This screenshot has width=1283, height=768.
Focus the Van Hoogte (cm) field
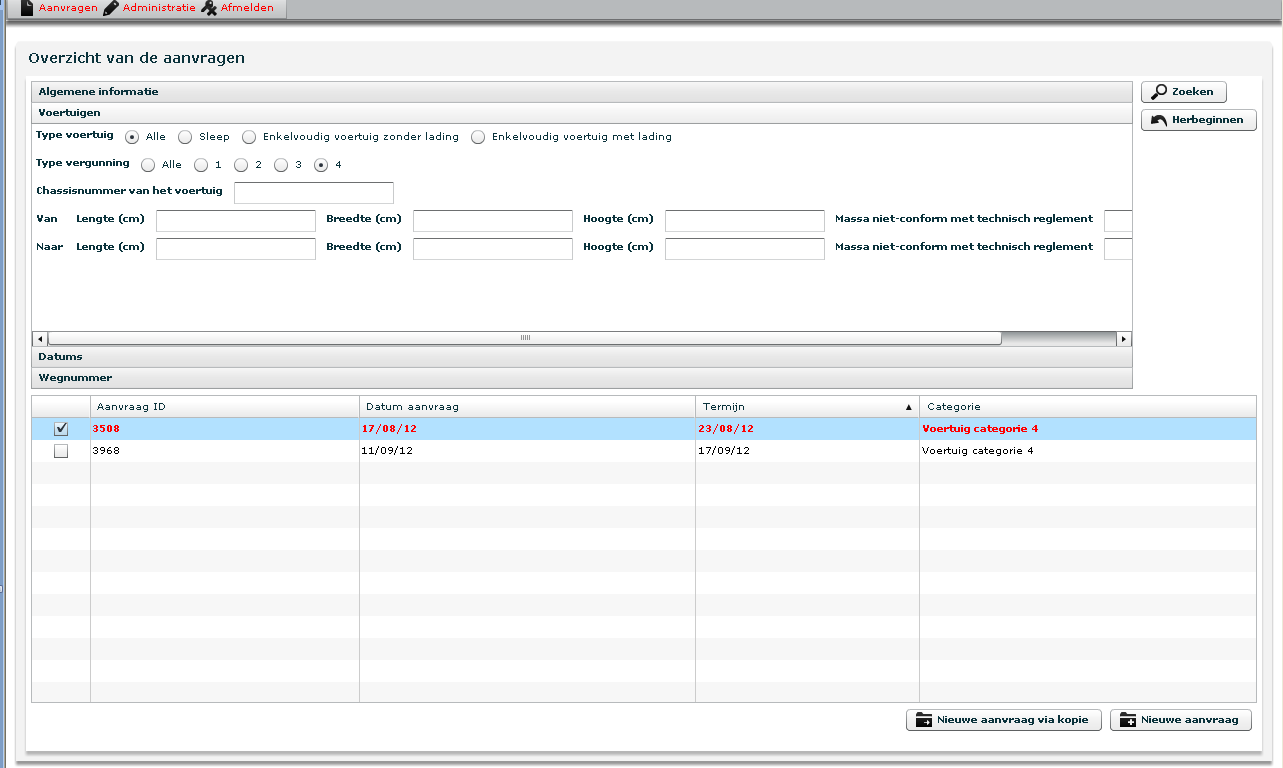[x=745, y=221]
